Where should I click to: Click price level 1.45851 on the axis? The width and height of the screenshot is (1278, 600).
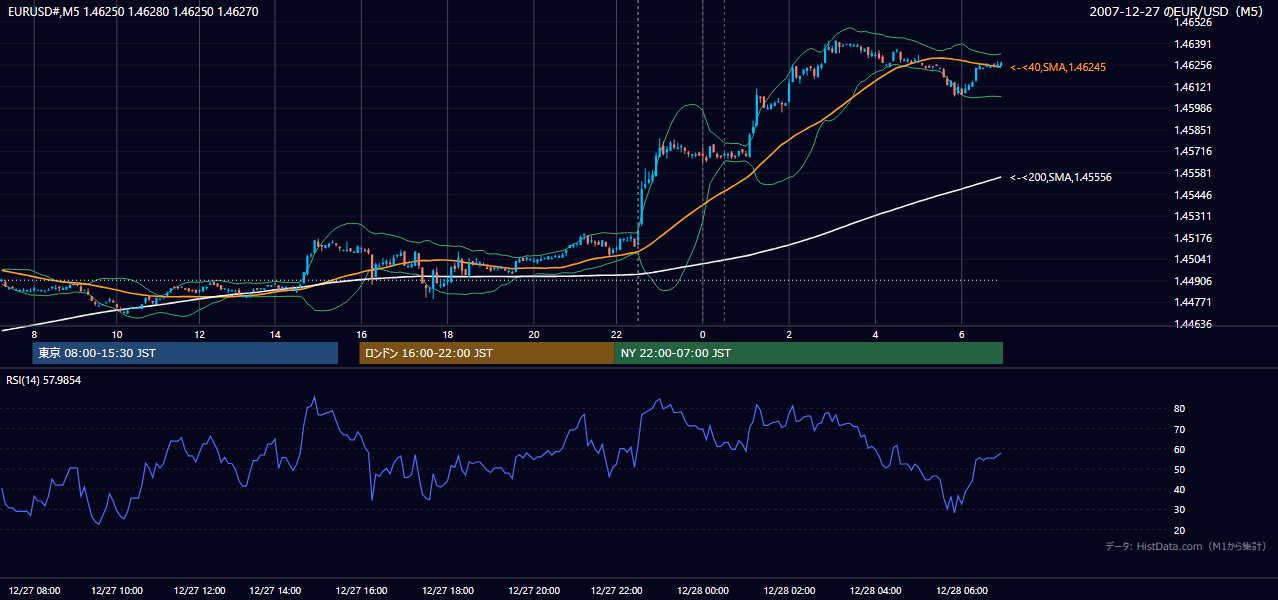tap(1193, 130)
